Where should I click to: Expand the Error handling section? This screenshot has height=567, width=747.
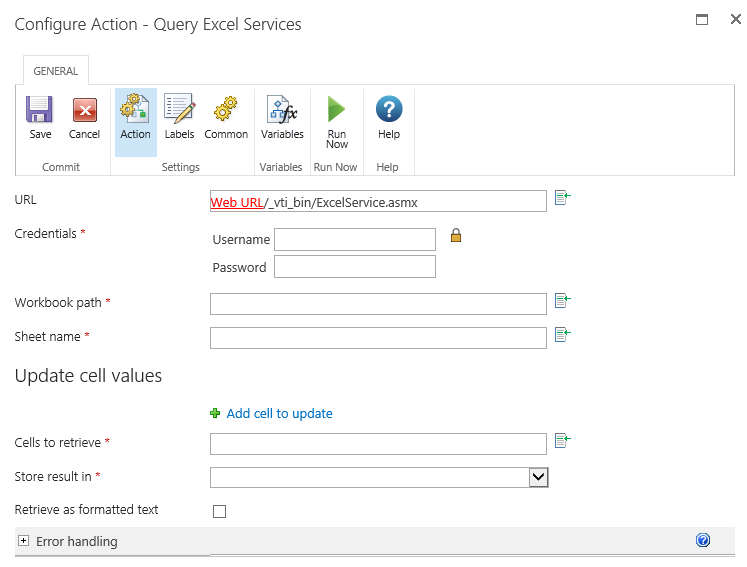(x=24, y=541)
